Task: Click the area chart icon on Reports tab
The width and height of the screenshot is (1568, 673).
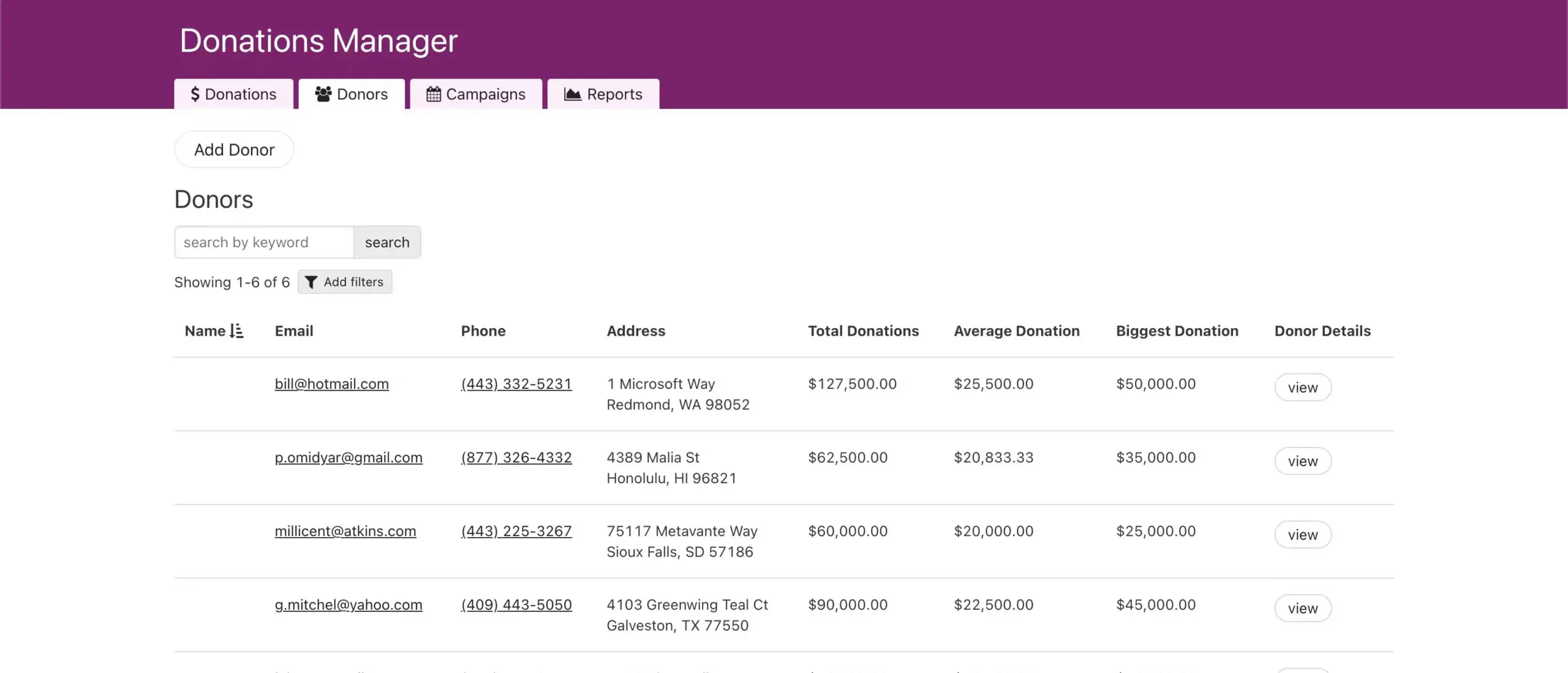Action: click(572, 94)
